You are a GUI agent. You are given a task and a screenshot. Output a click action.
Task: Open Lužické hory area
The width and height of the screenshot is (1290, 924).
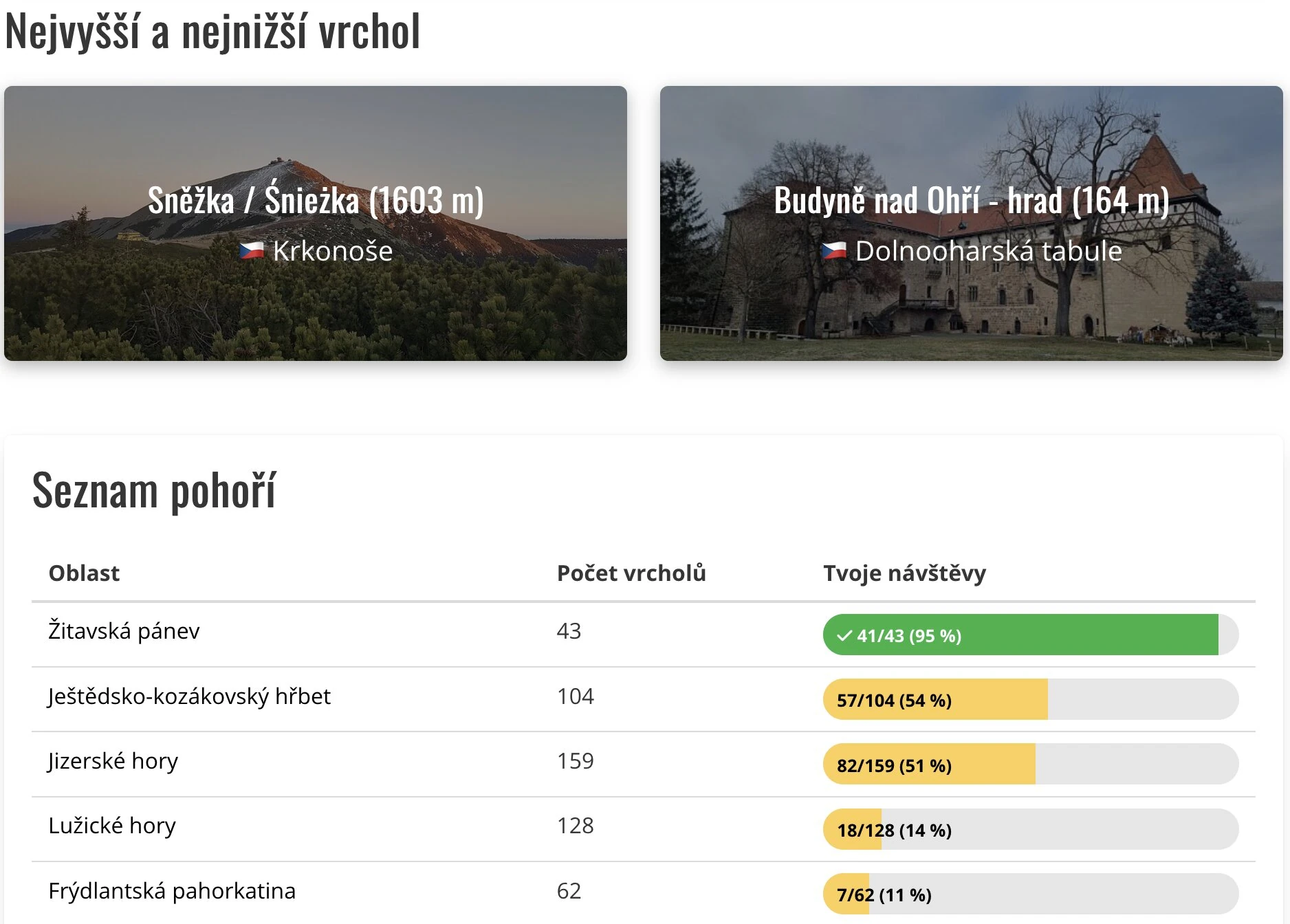[x=112, y=825]
